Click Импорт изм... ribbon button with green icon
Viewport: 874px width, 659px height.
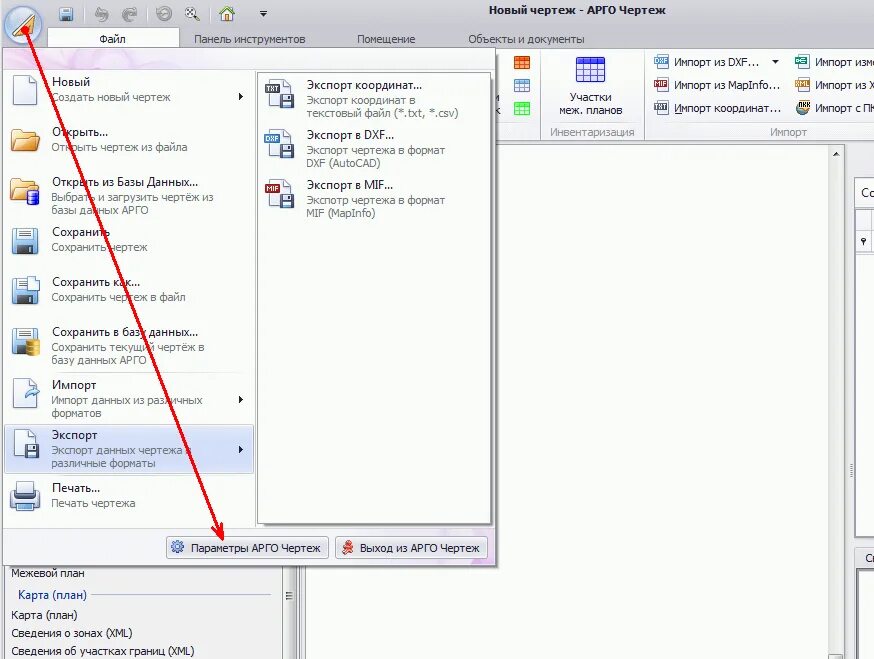tap(833, 62)
